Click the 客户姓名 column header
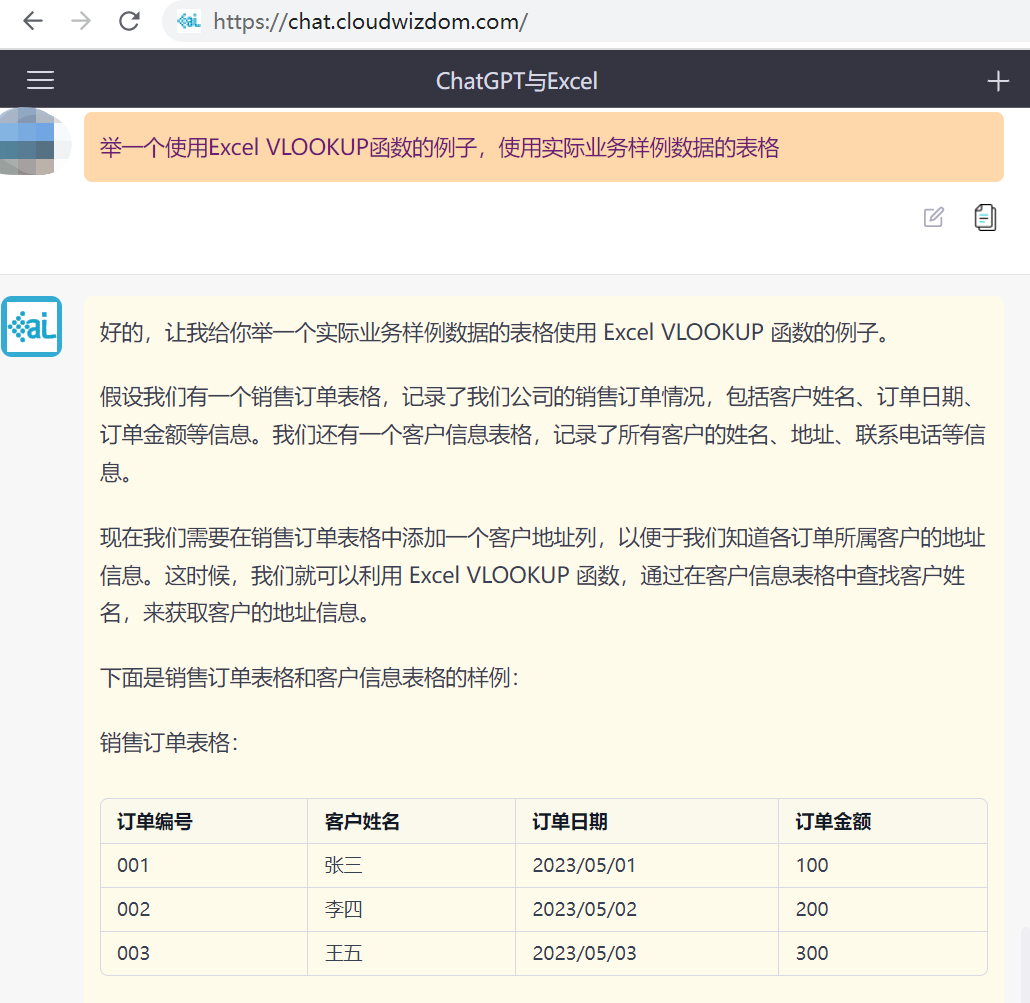Image resolution: width=1030 pixels, height=1003 pixels. click(412, 822)
